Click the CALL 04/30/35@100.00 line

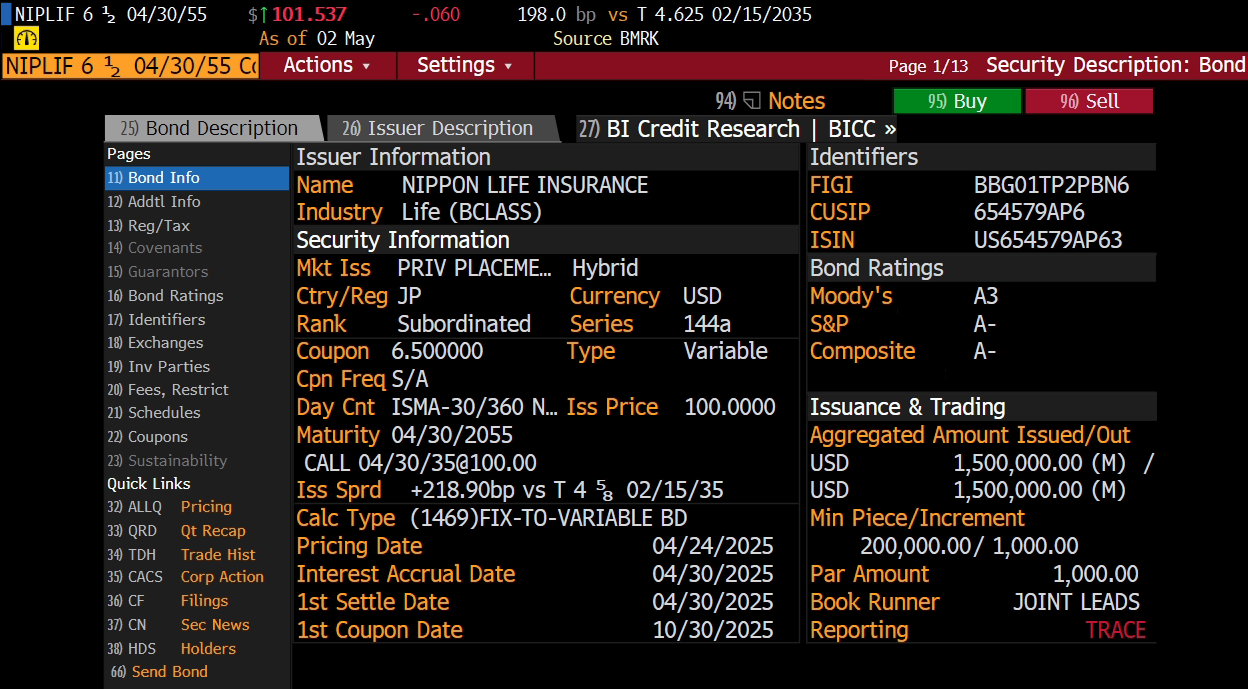pos(420,463)
